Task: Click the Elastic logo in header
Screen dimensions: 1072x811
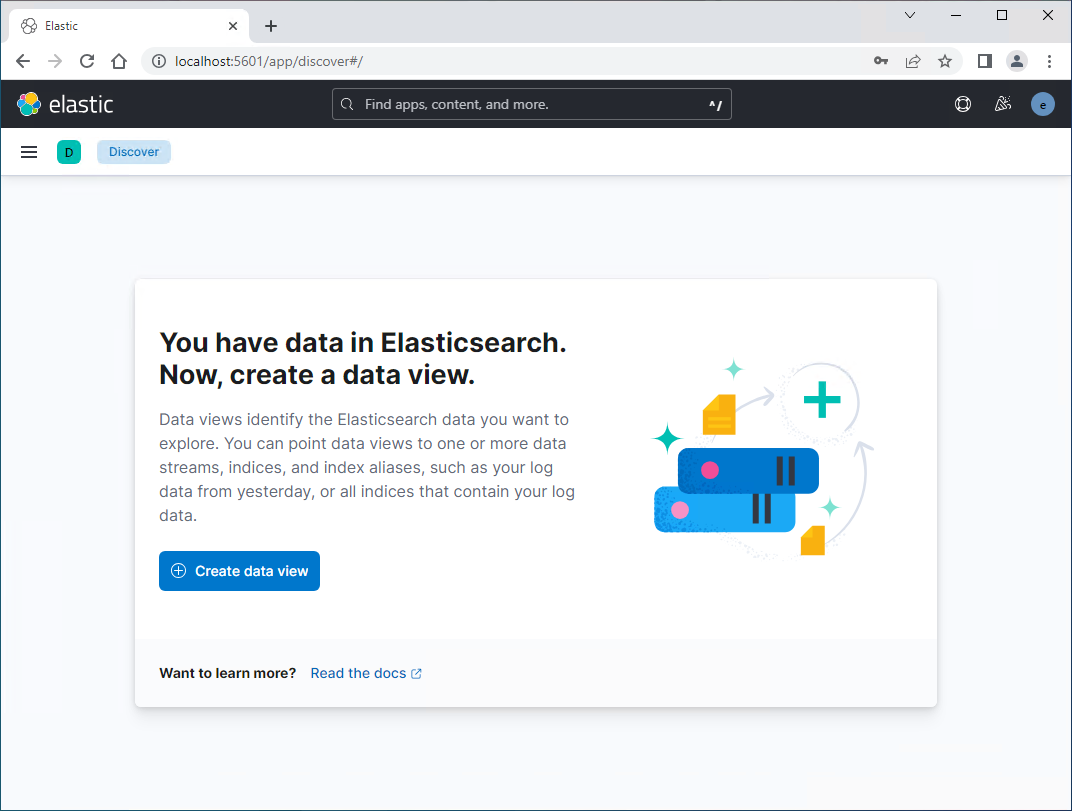Action: click(65, 104)
